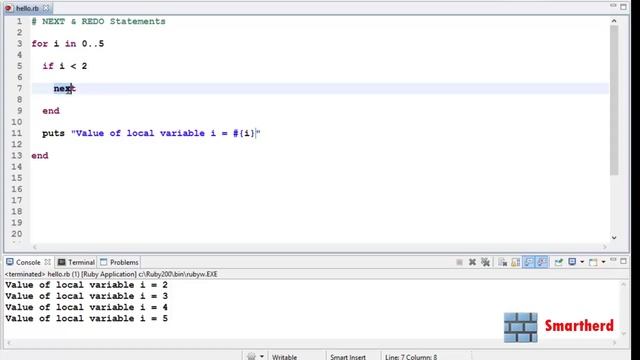Maximize the editor area
Viewport: 640px width, 360px height.
tap(623, 7)
